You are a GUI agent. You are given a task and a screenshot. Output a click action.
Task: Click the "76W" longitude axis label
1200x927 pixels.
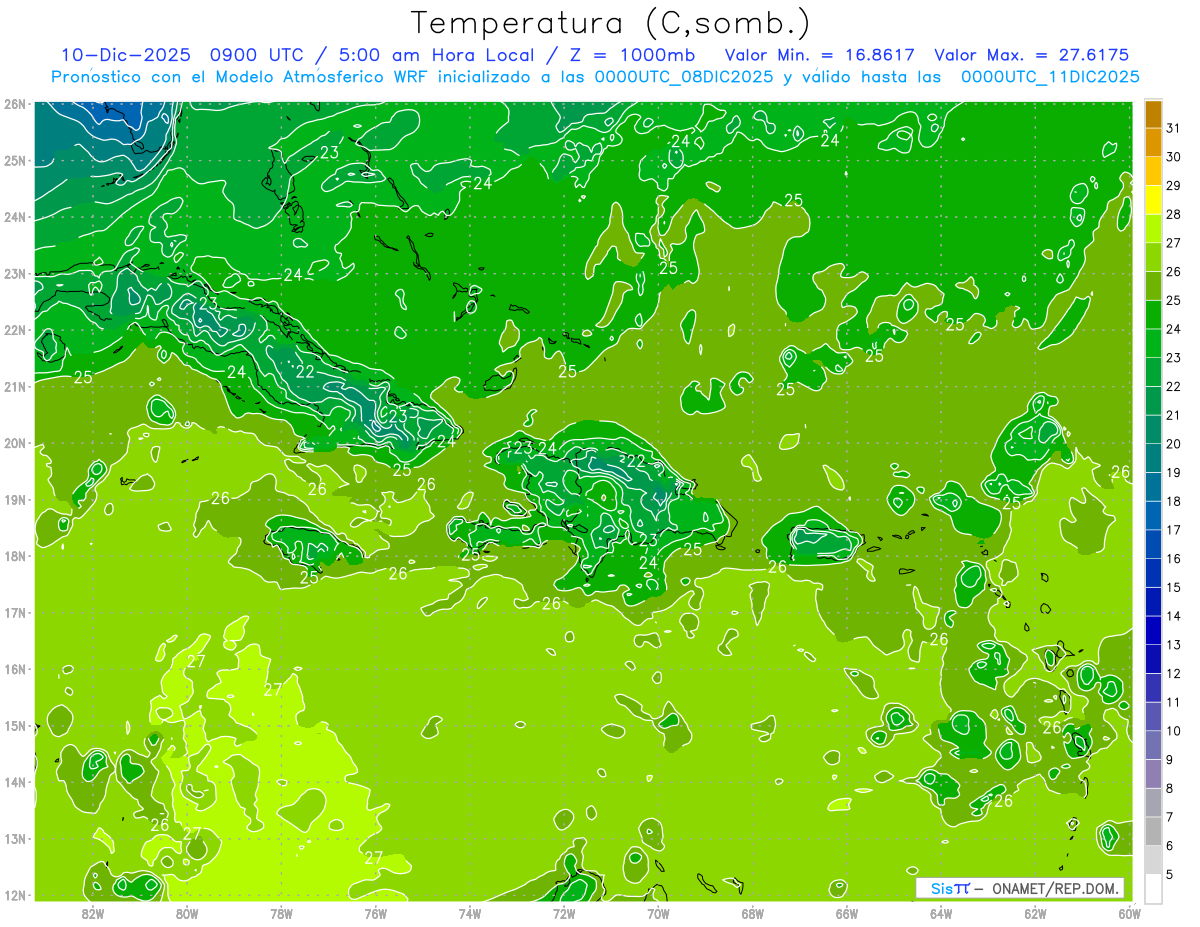pyautogui.click(x=375, y=913)
